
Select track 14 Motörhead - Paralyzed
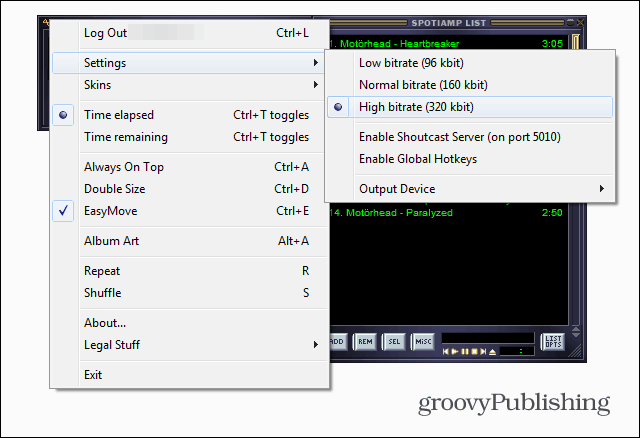tap(447, 213)
